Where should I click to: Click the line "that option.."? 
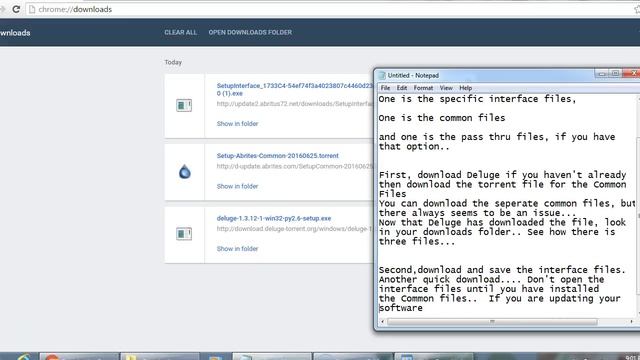pos(414,147)
